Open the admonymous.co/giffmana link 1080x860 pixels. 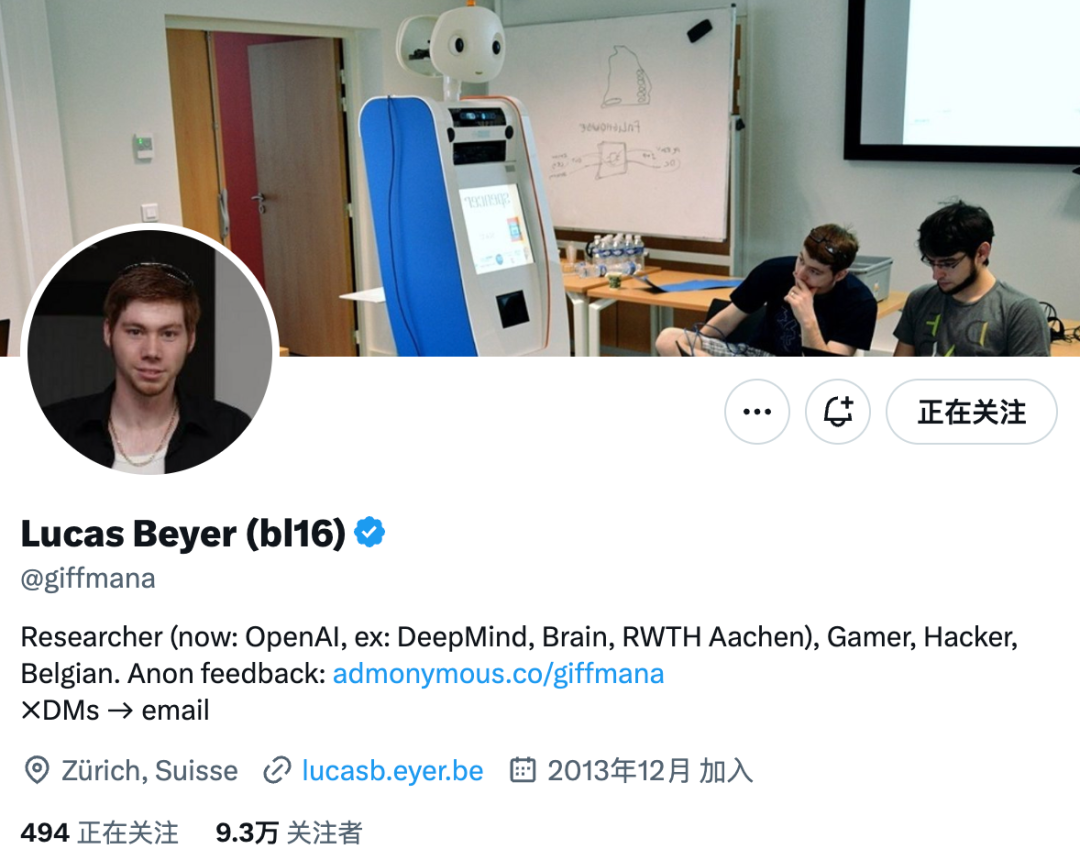498,673
